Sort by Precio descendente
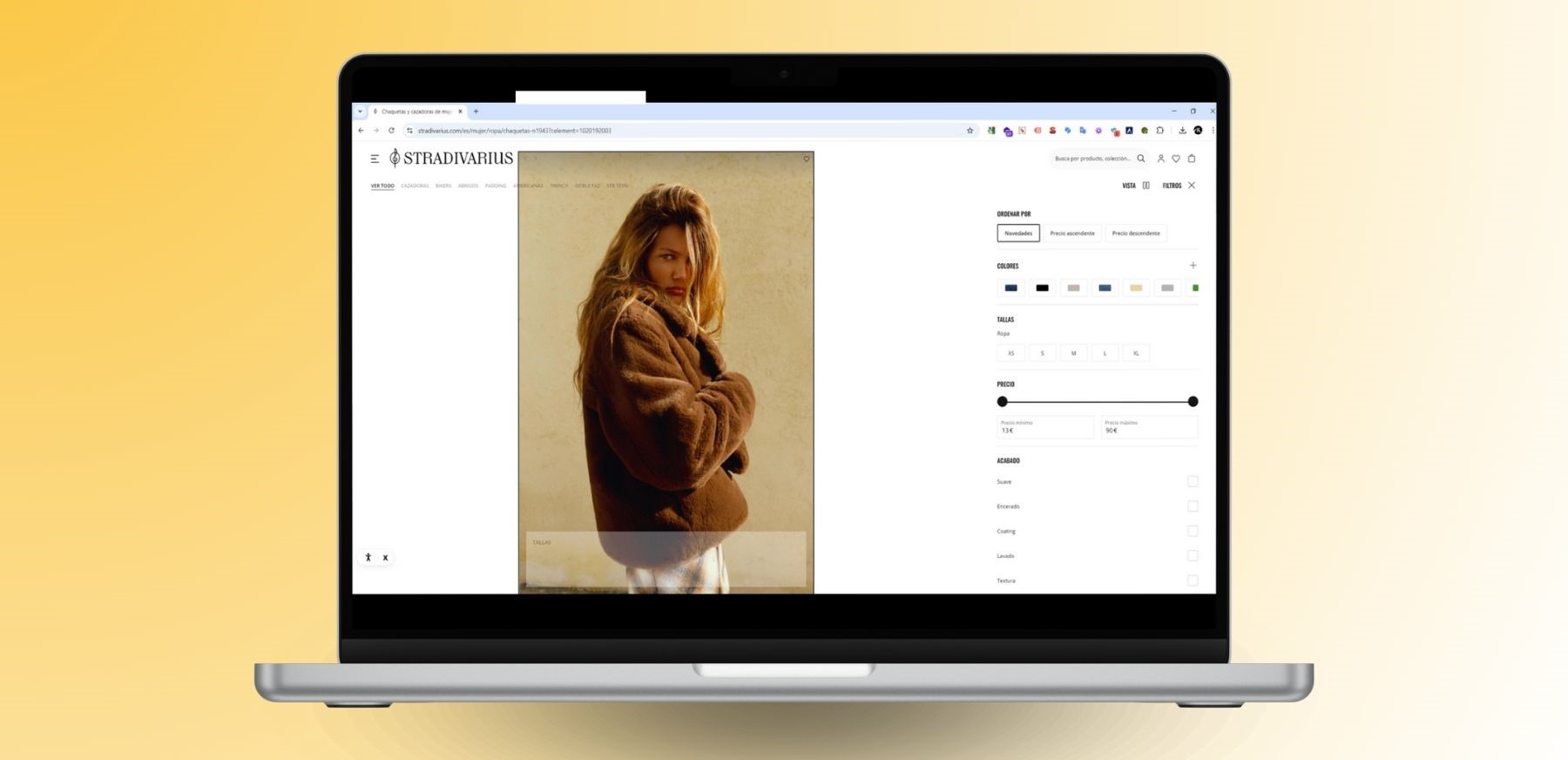 tap(1136, 234)
